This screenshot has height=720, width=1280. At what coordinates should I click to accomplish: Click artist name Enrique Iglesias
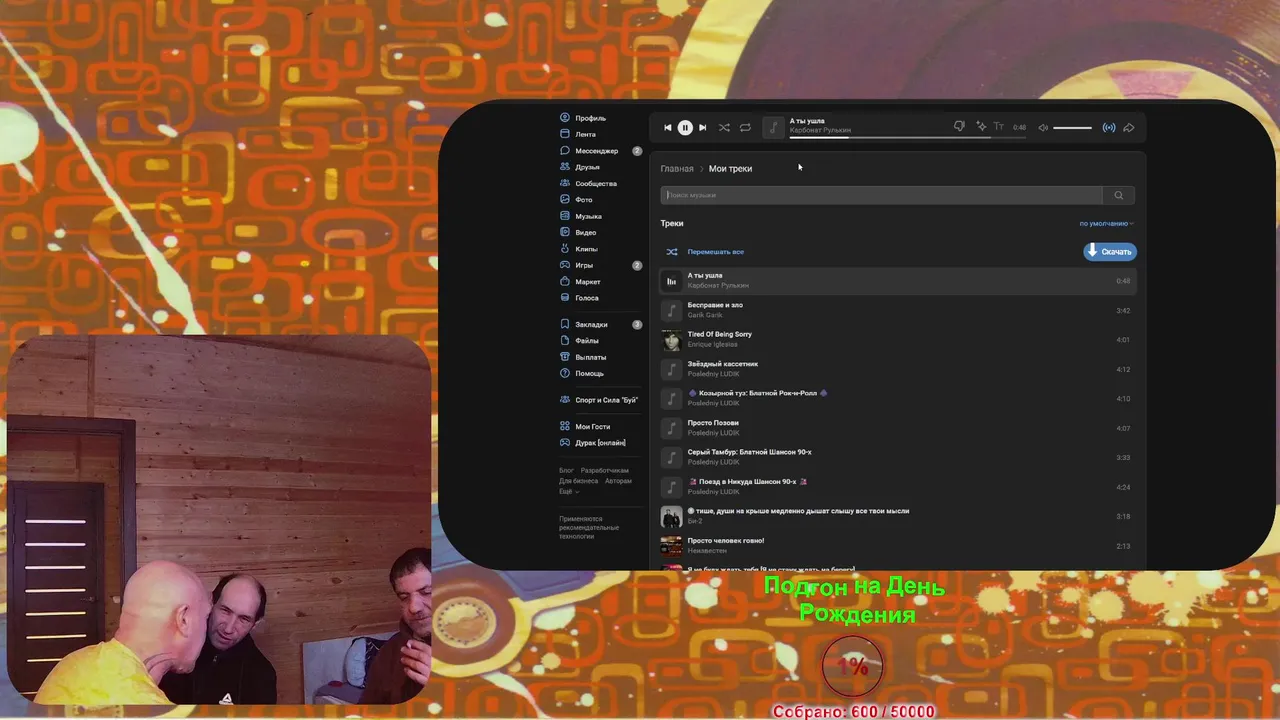(712, 345)
